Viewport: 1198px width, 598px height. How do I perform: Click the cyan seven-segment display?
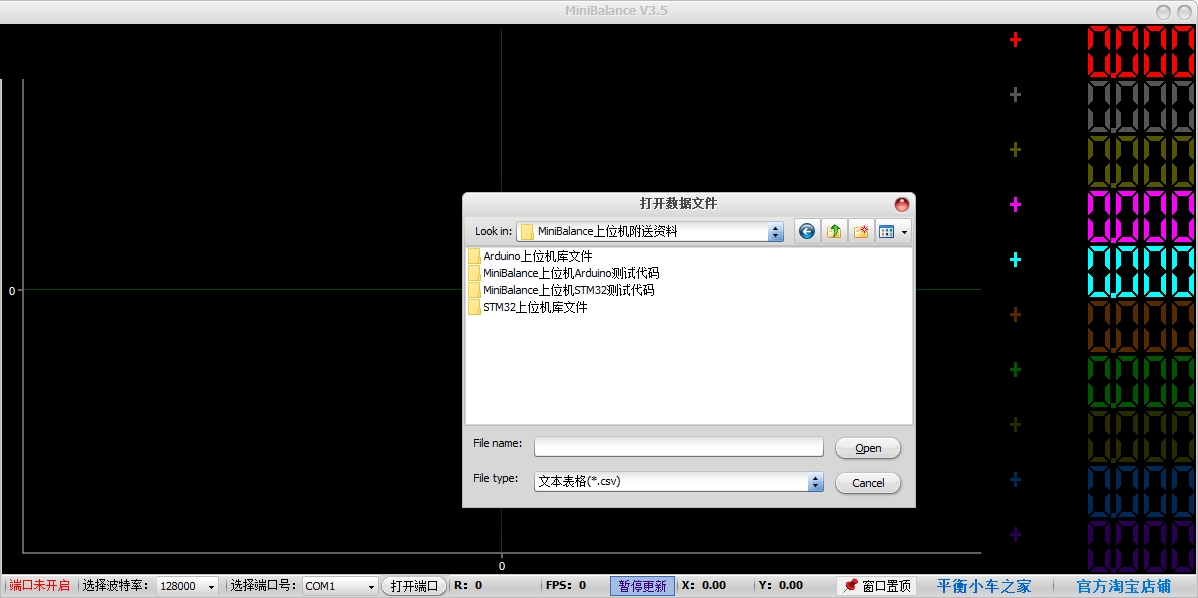click(1142, 271)
